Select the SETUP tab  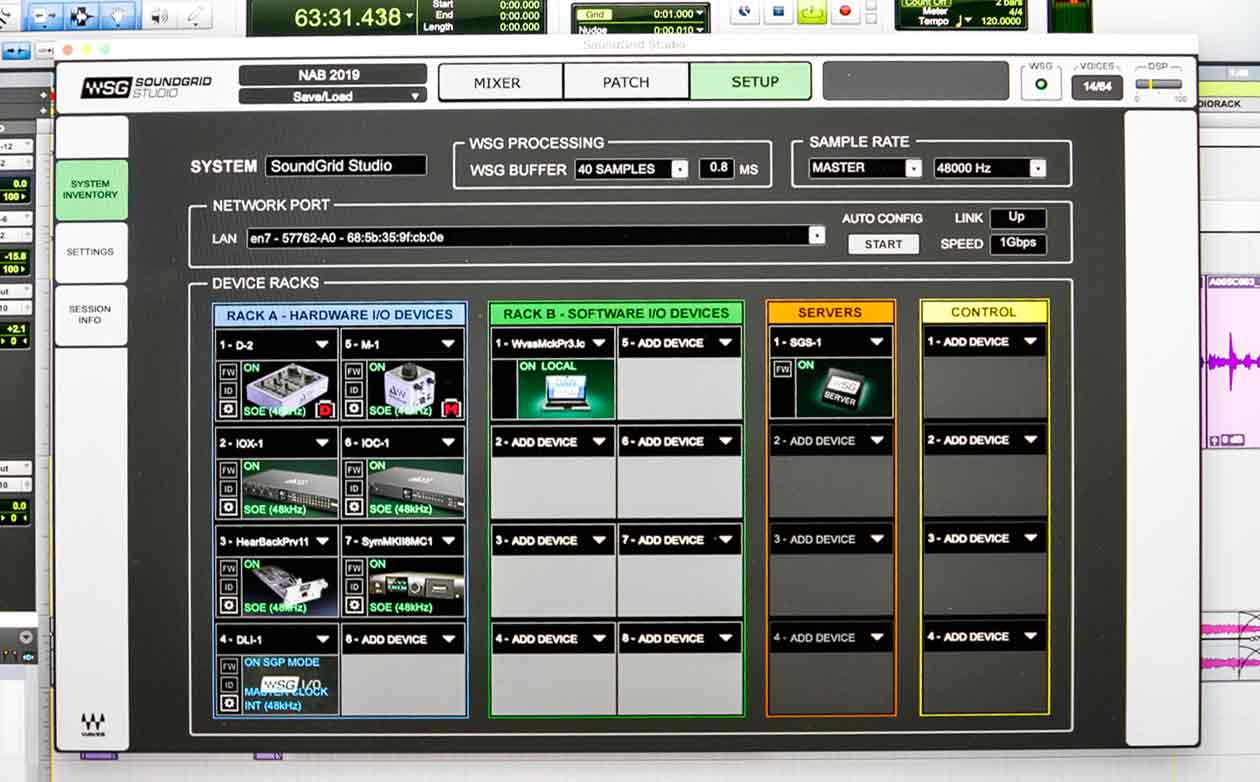[x=751, y=82]
